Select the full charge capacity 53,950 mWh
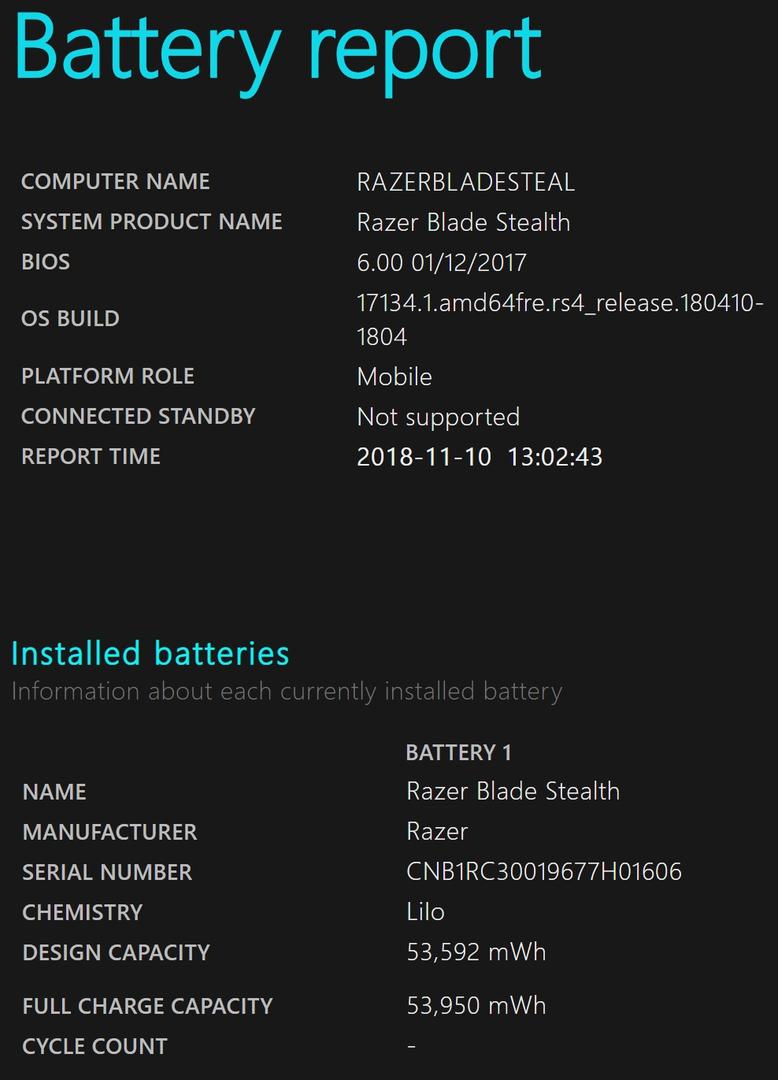This screenshot has width=778, height=1080. [x=476, y=1006]
